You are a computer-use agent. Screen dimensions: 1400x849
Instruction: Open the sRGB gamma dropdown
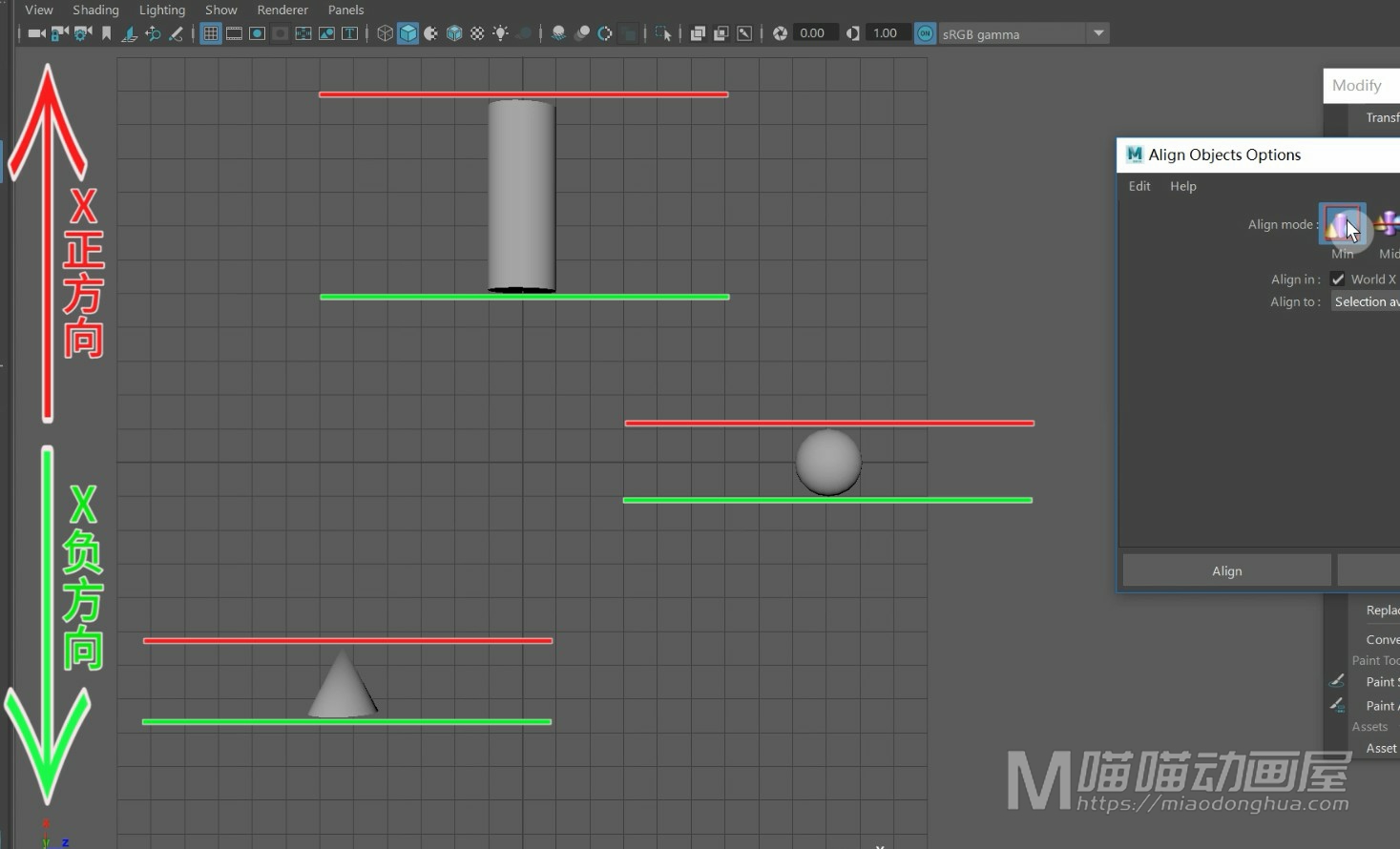(1098, 33)
